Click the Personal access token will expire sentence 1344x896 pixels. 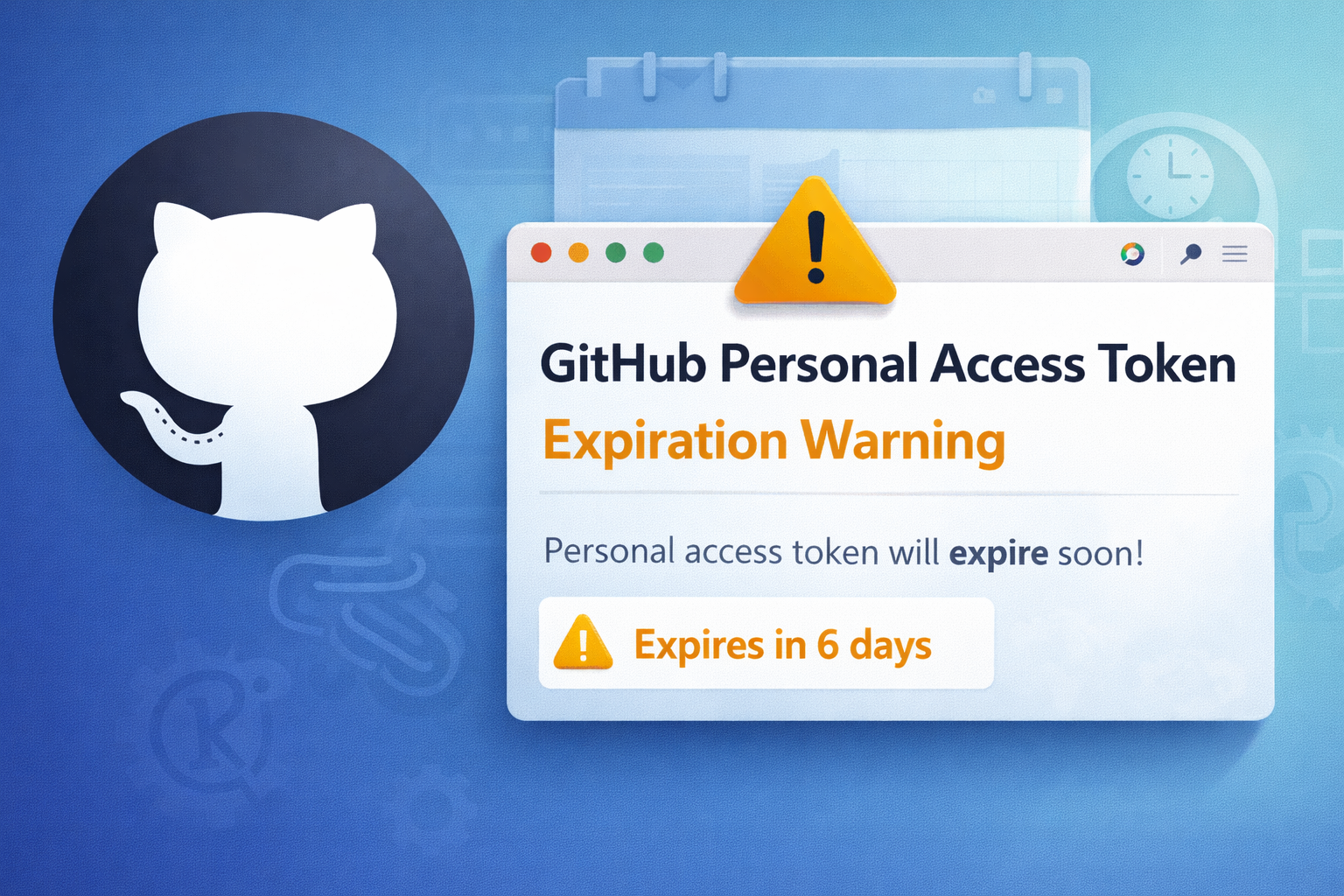click(x=843, y=553)
